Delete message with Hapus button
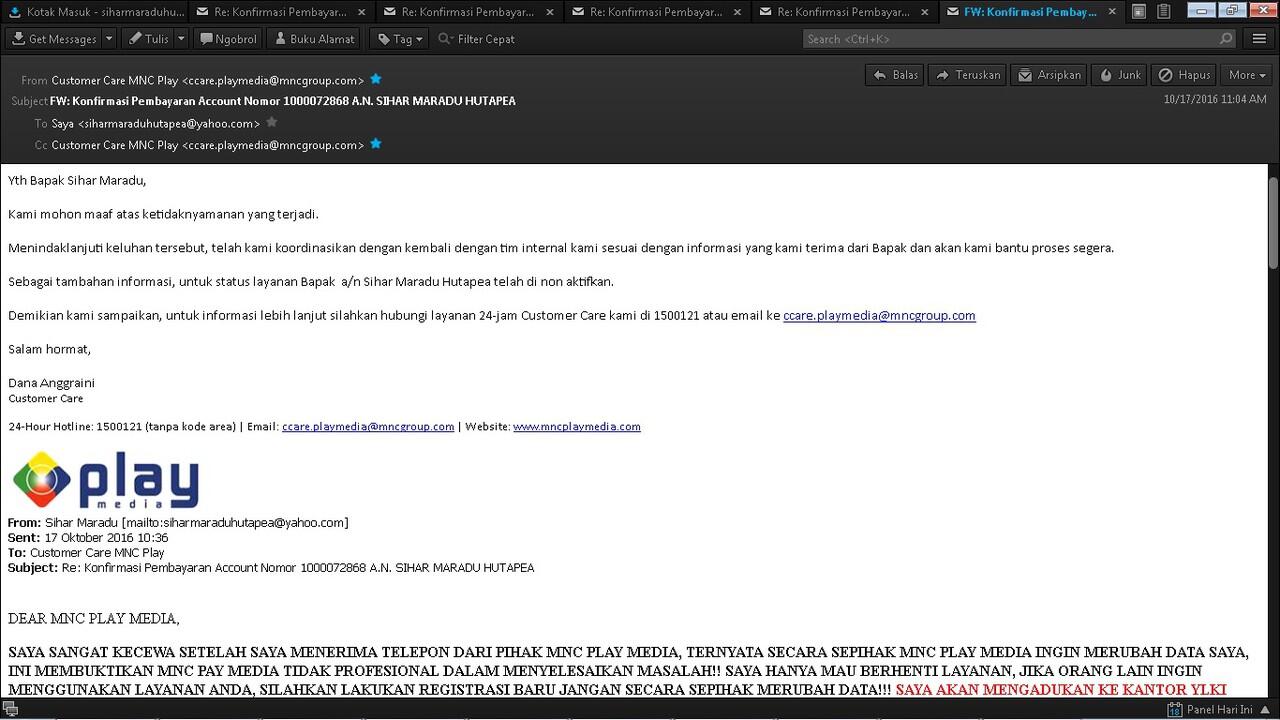The image size is (1280, 720). [1184, 75]
